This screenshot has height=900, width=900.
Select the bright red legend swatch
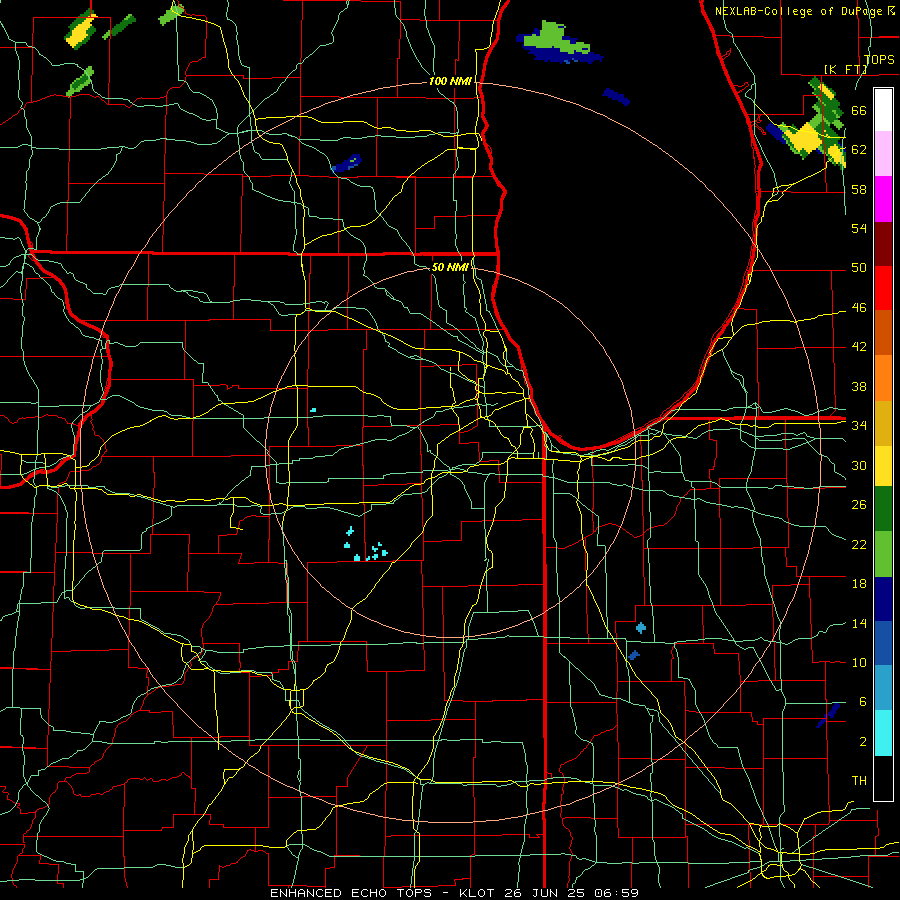point(883,288)
